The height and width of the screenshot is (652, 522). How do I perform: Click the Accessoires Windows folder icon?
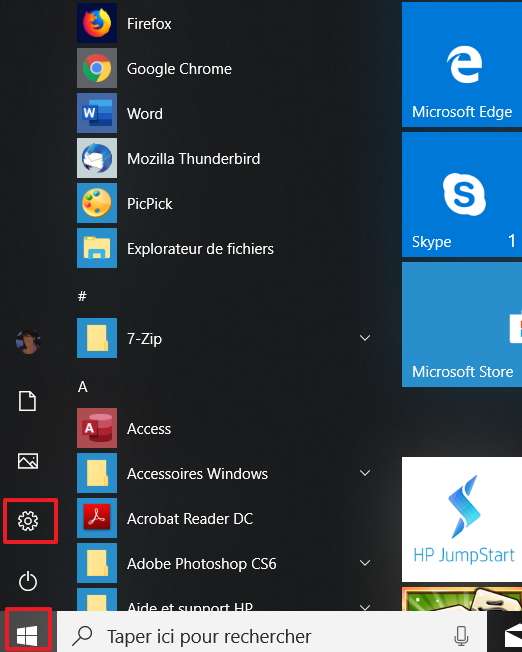coord(97,473)
